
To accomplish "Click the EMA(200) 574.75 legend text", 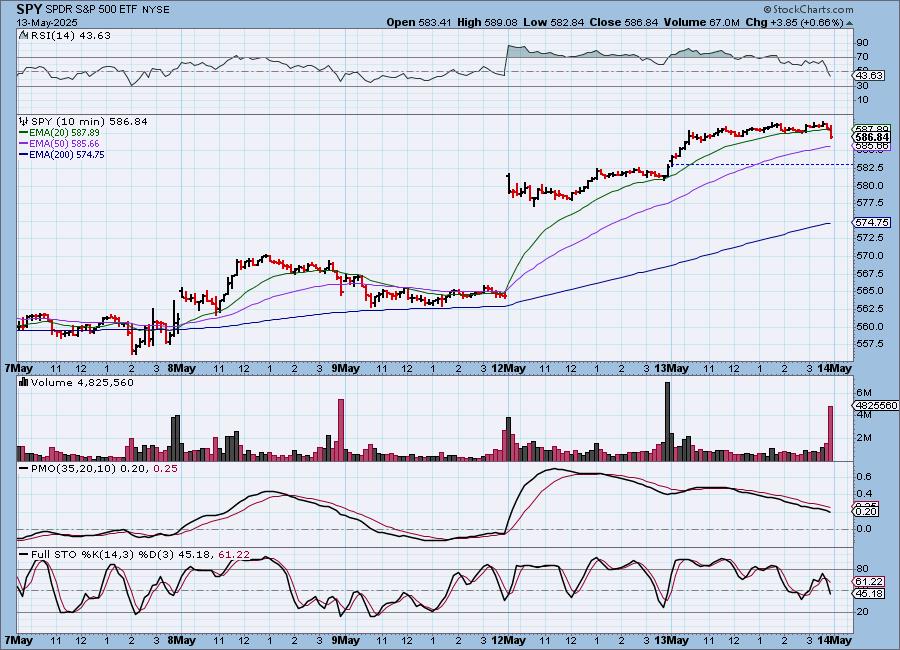I will click(67, 154).
